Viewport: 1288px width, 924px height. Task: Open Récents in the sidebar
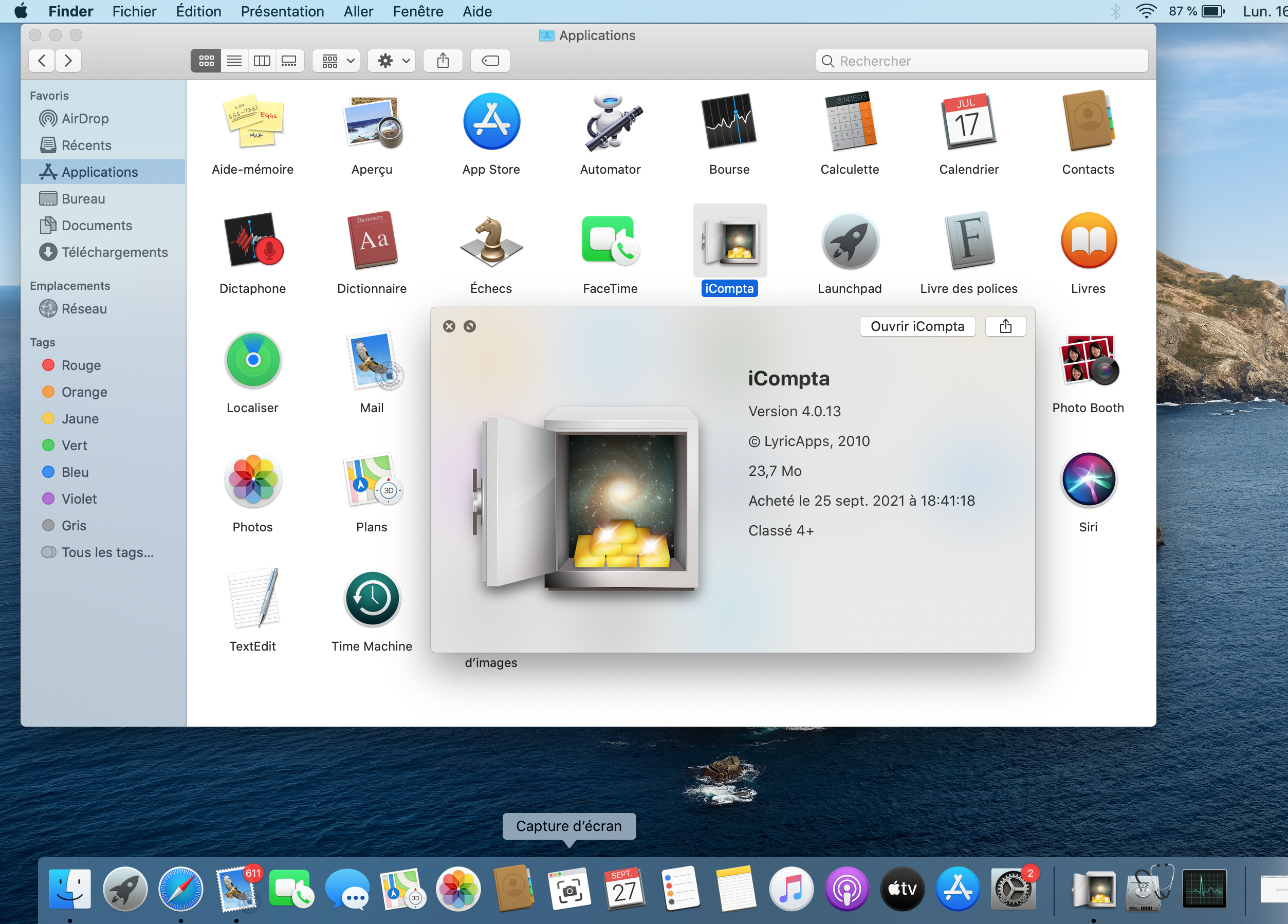(103, 145)
